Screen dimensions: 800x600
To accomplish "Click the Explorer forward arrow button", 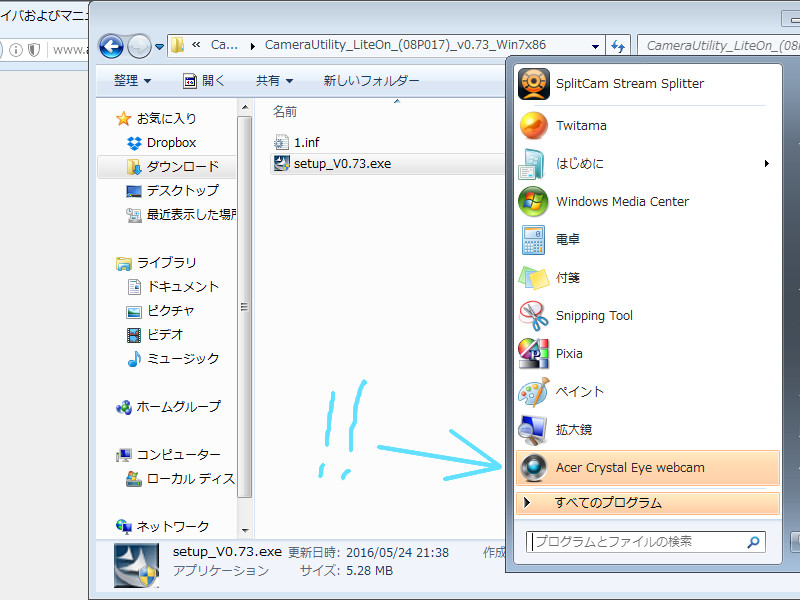I will pyautogui.click(x=139, y=47).
